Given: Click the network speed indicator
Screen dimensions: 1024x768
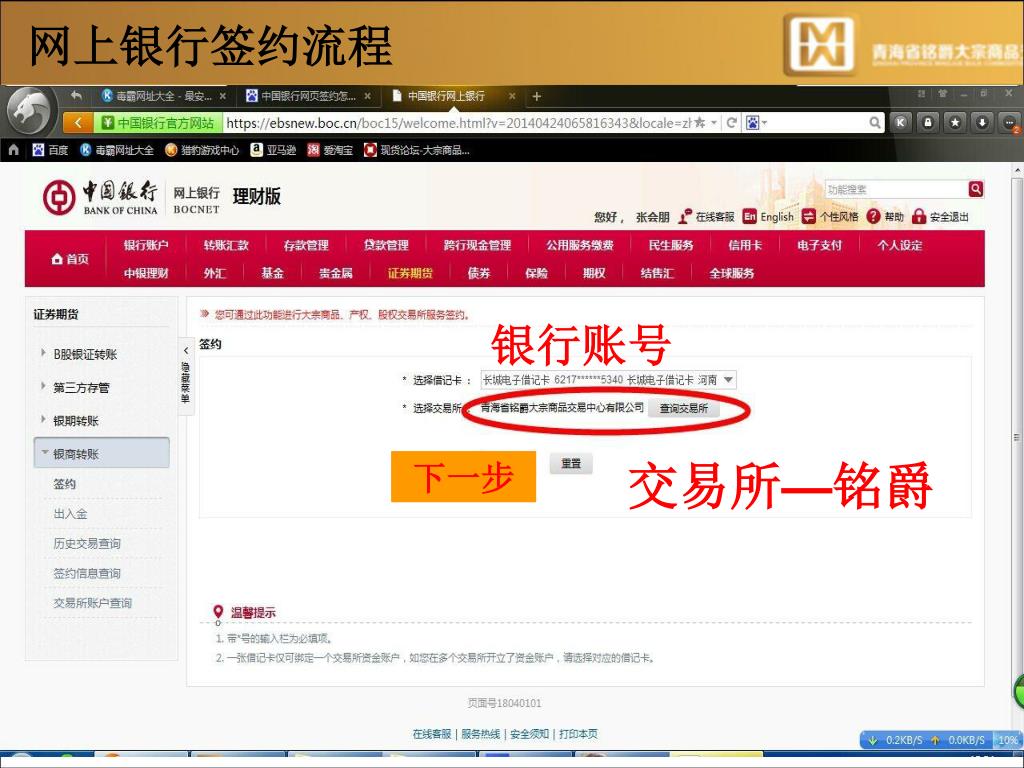Looking at the screenshot, I should [x=940, y=740].
